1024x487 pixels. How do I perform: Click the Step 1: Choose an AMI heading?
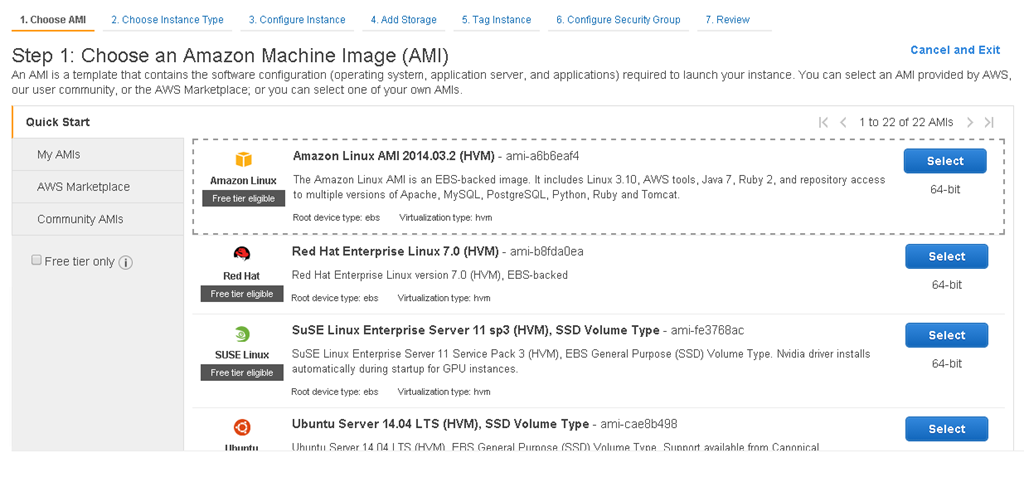pos(231,55)
